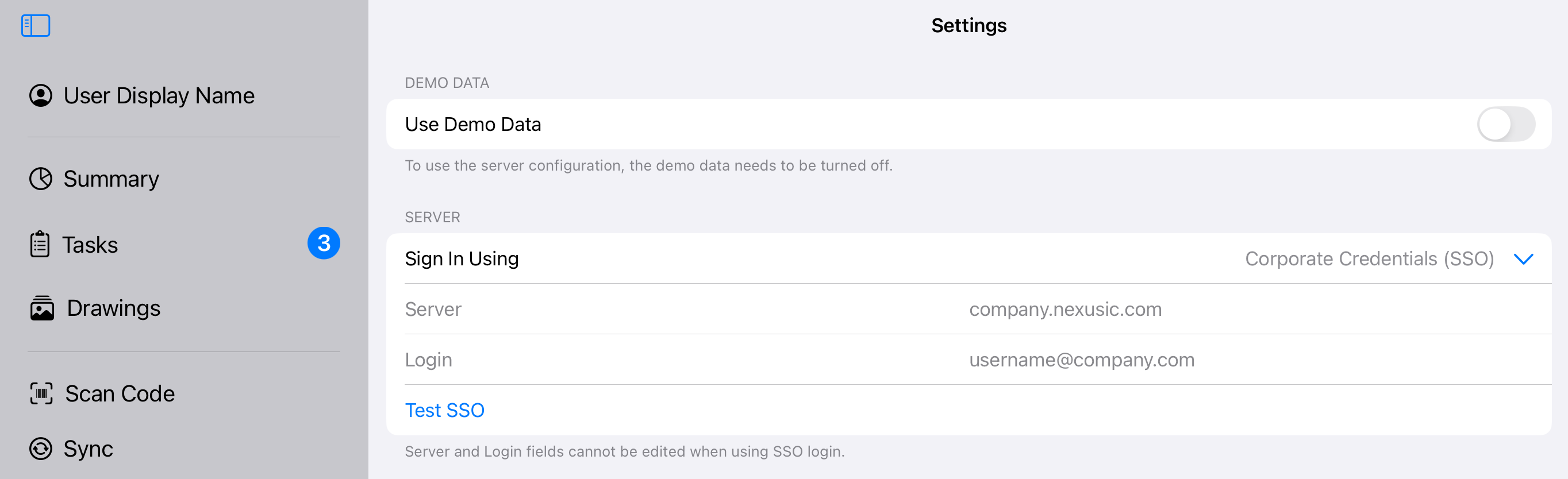
Task: Open the Summary menu item
Action: point(111,179)
